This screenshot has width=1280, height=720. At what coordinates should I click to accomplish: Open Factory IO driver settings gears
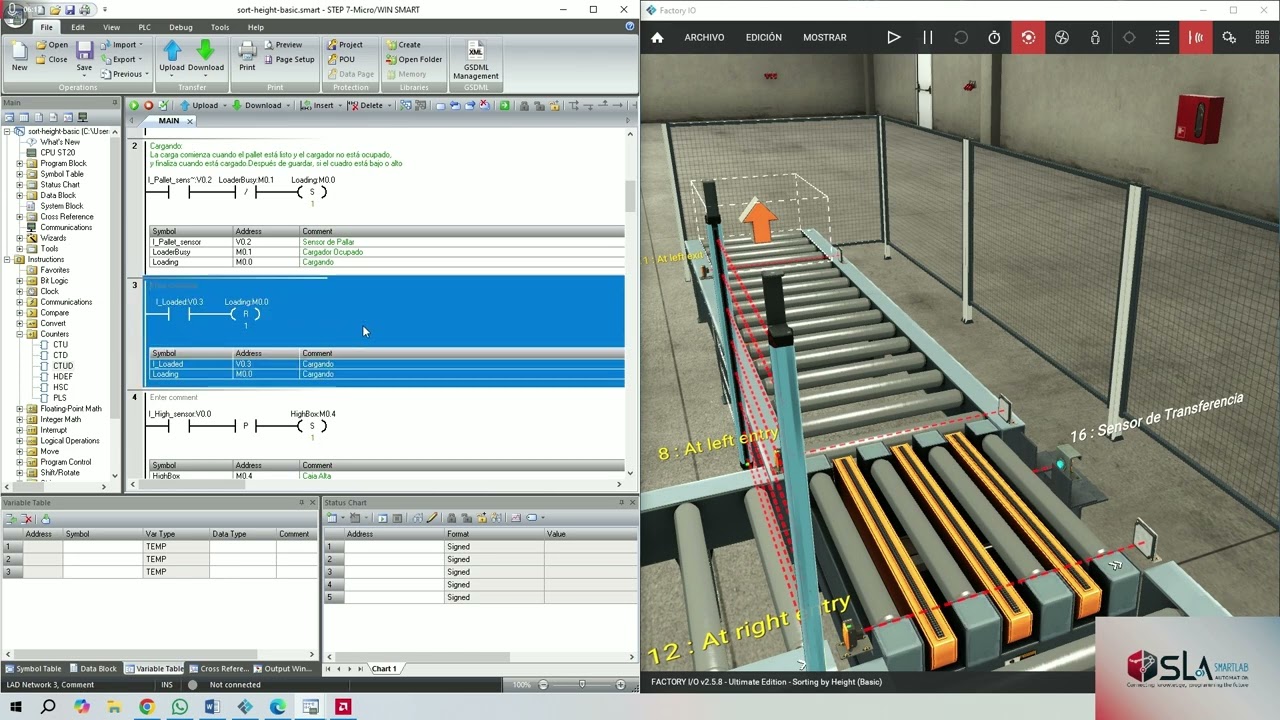pos(1229,38)
